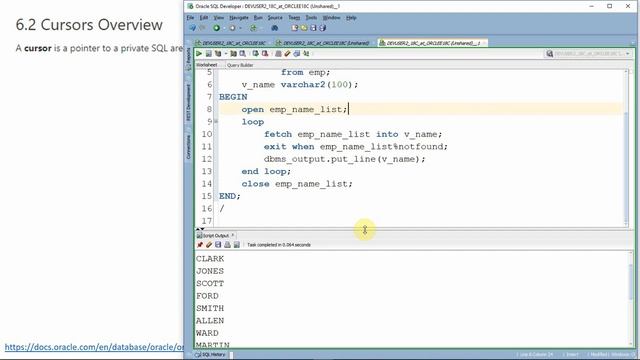
Task: Save the Script Output with disk icon
Action: tap(218, 244)
